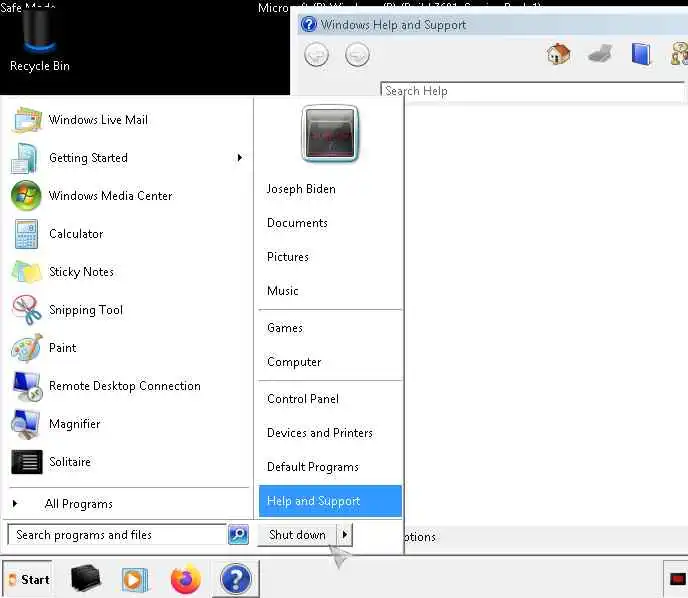The width and height of the screenshot is (688, 598).
Task: Click the Paint label
Action: coord(62,348)
